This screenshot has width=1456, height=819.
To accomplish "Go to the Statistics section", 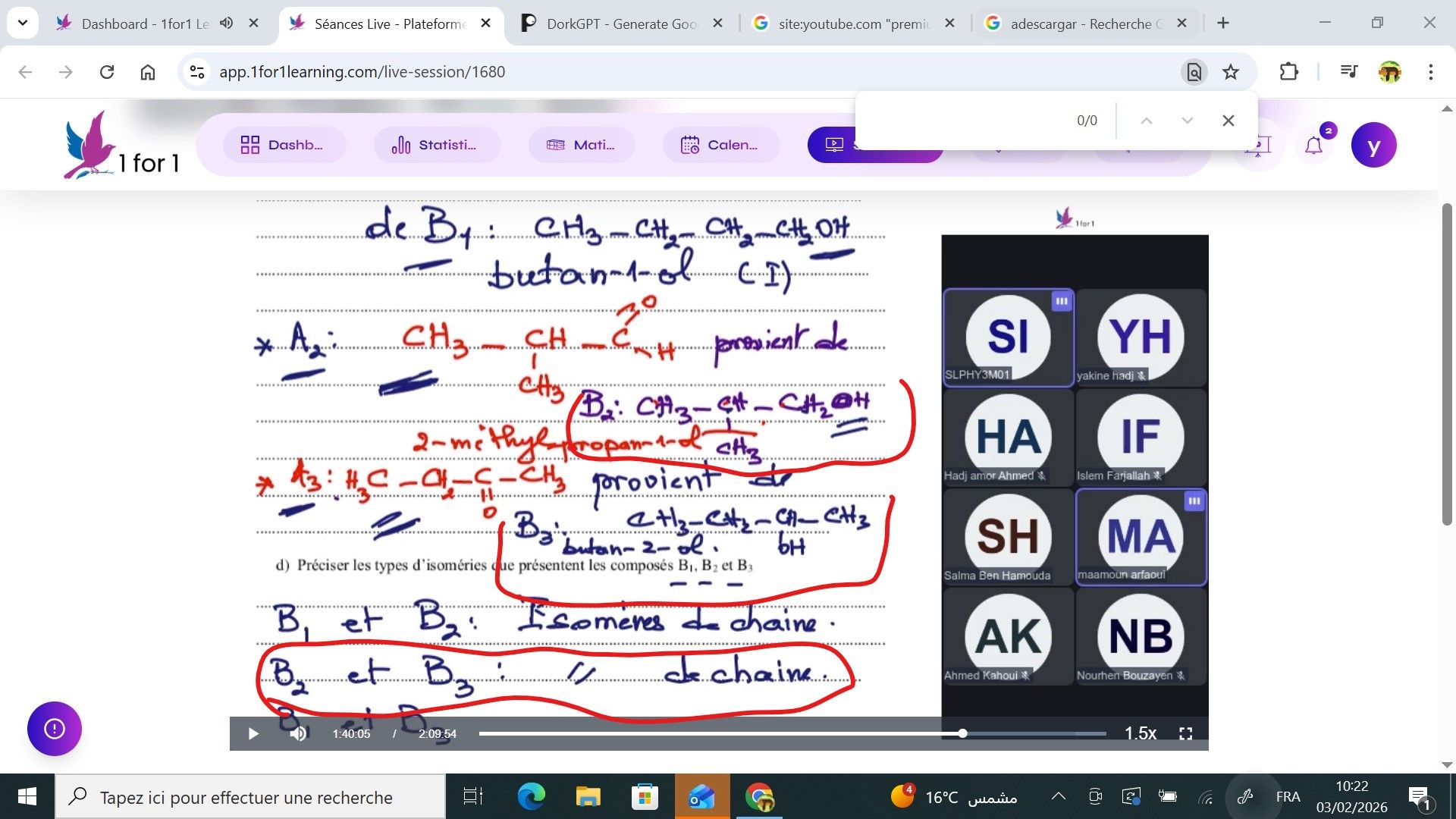I will (x=435, y=145).
